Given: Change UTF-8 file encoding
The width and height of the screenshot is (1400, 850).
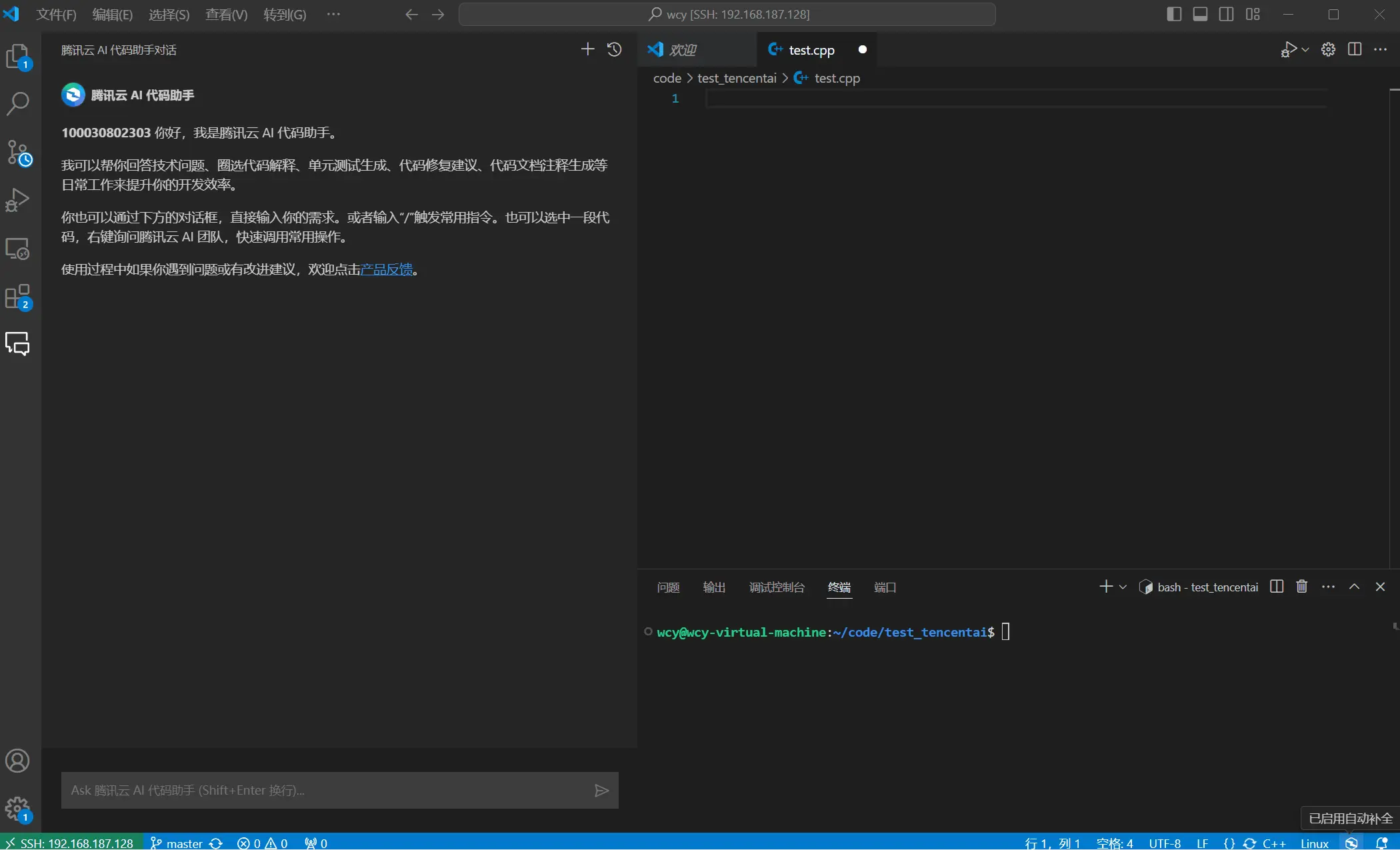Looking at the screenshot, I should pyautogui.click(x=1165, y=843).
